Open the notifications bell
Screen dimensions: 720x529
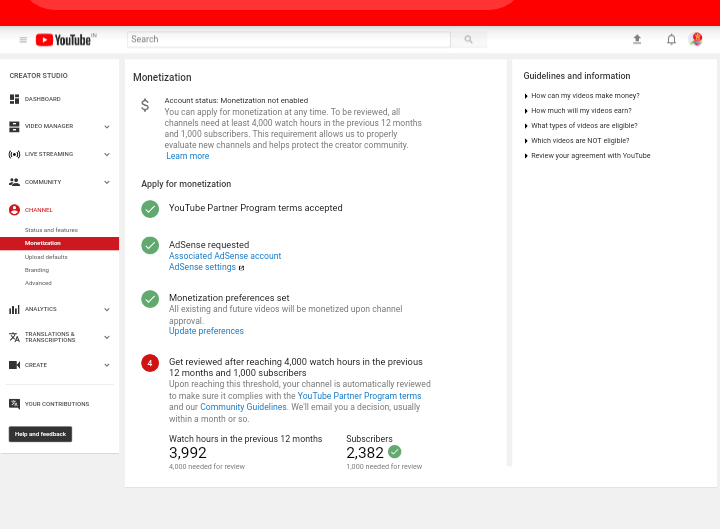click(x=671, y=39)
